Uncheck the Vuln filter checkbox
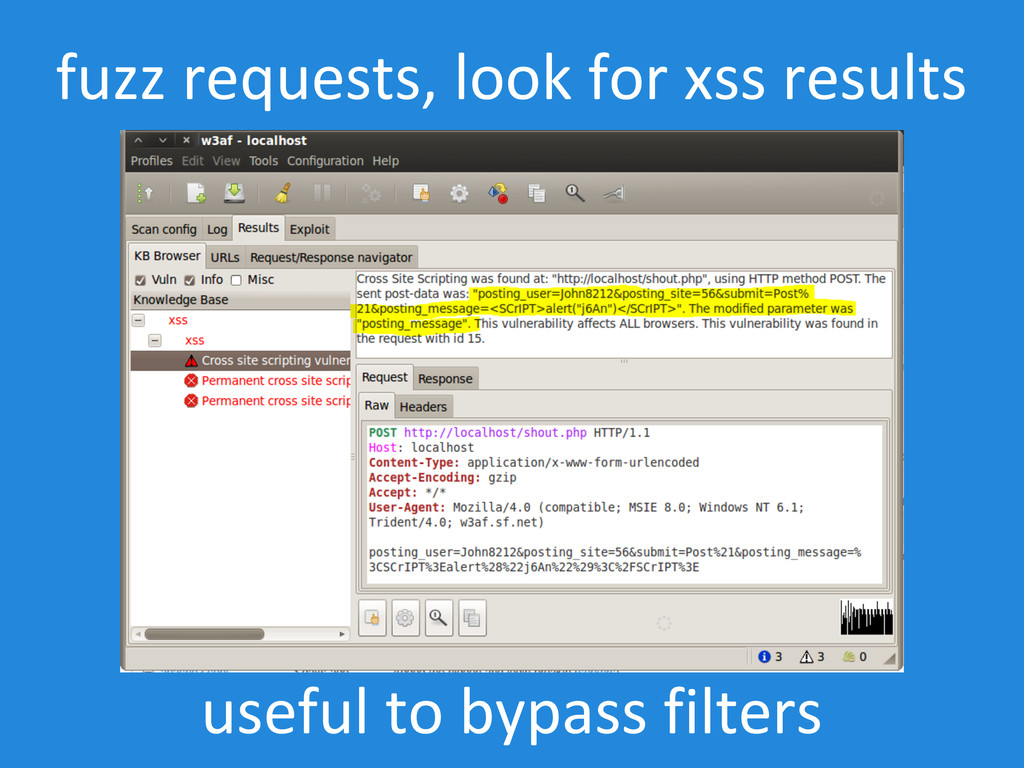 140,280
